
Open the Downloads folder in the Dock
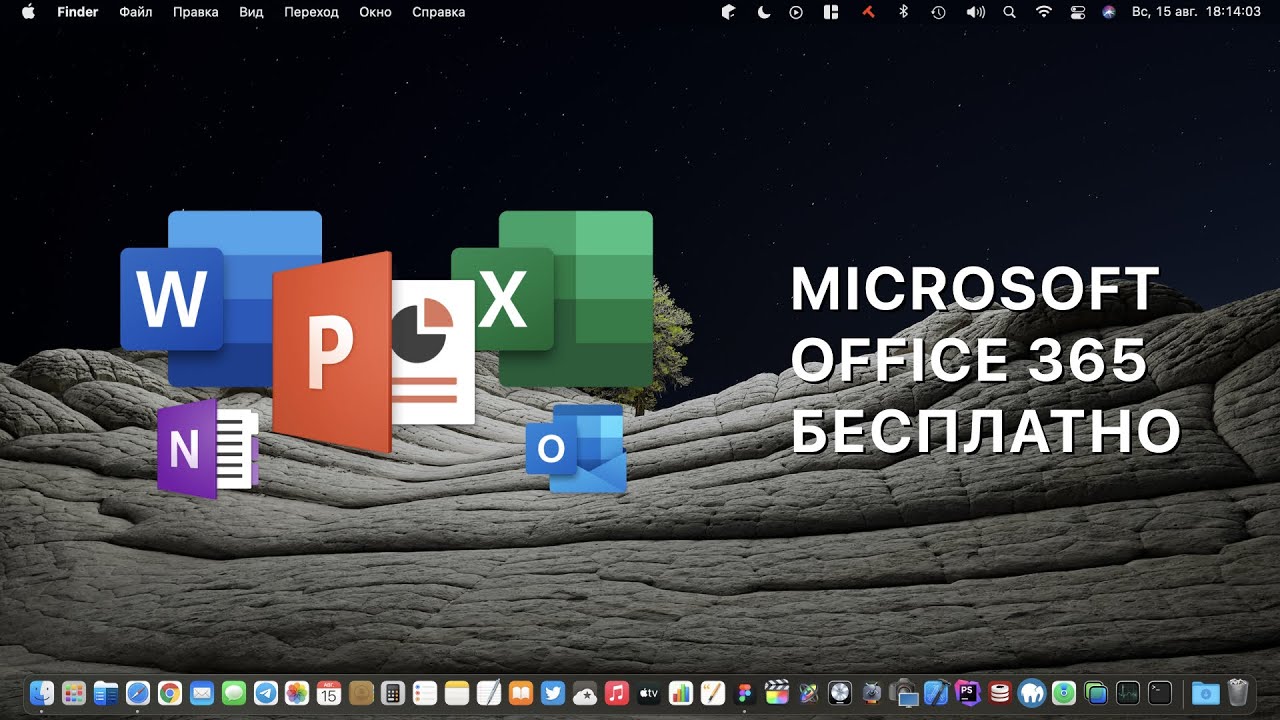pos(1206,692)
